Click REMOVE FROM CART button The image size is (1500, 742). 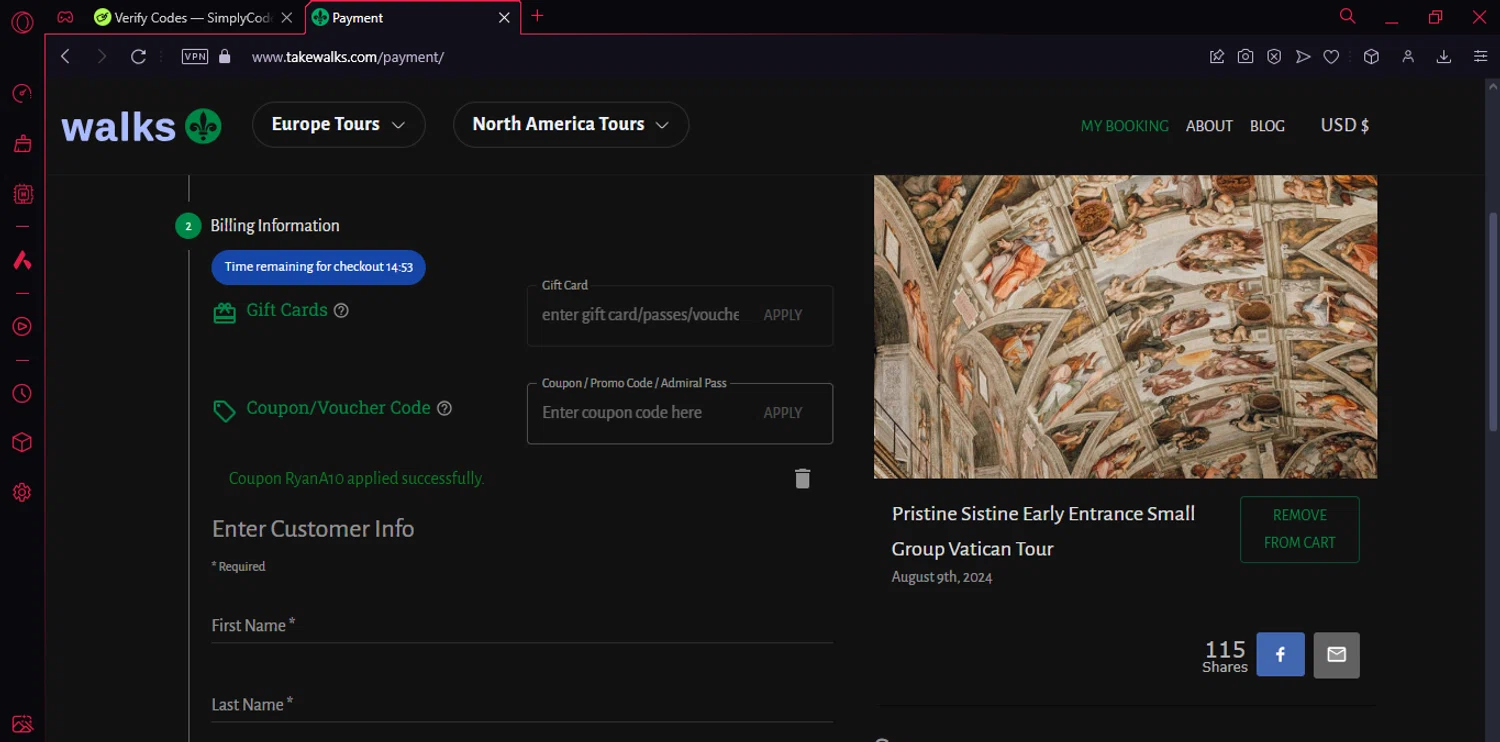[x=1300, y=529]
